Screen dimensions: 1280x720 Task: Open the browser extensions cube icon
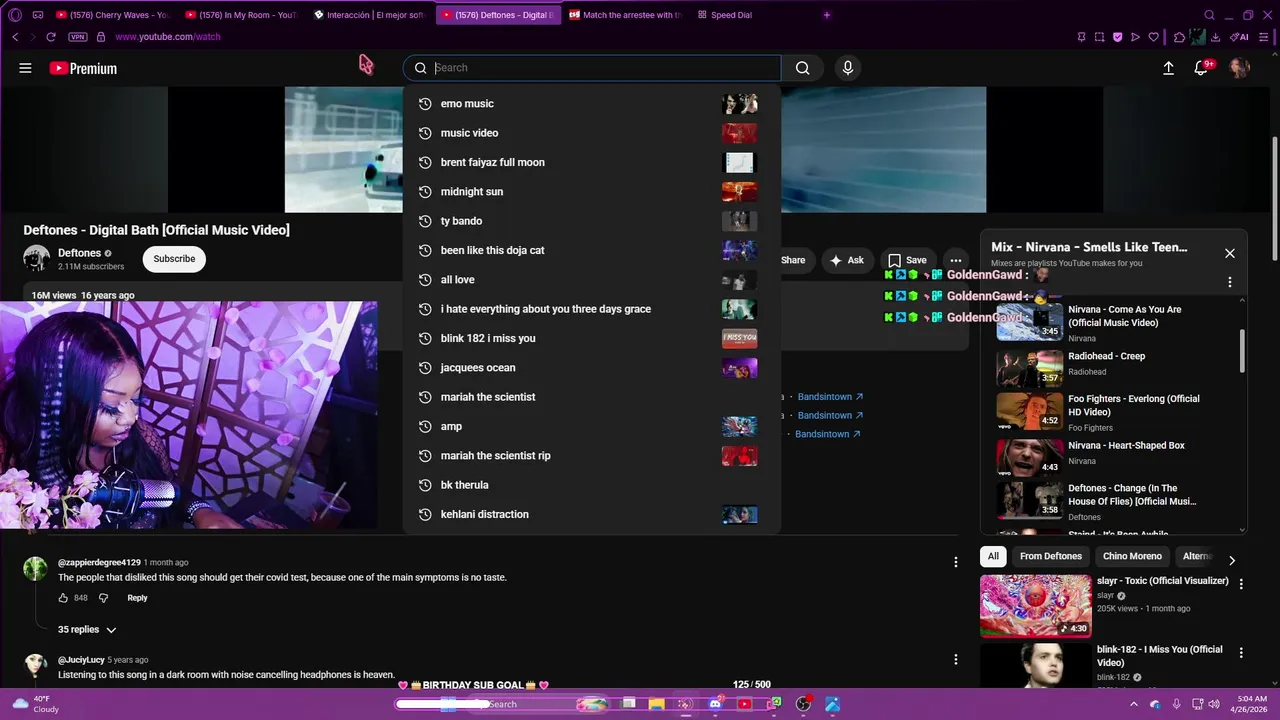(1179, 37)
